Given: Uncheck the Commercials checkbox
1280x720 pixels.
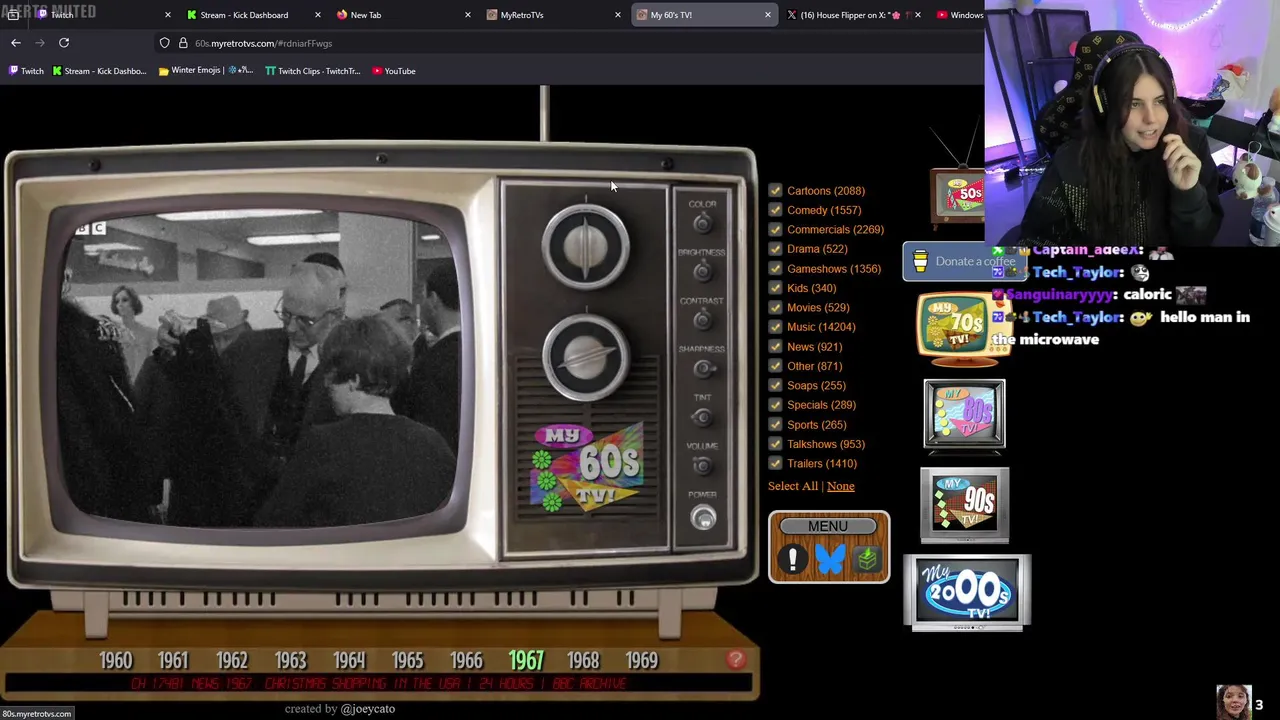Looking at the screenshot, I should [x=775, y=229].
